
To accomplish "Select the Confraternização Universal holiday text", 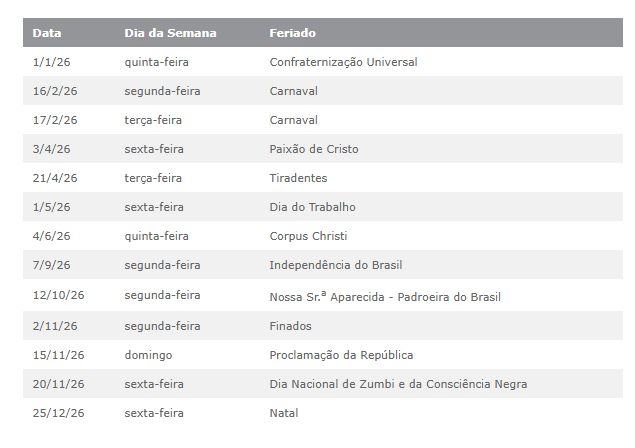I will point(343,62).
